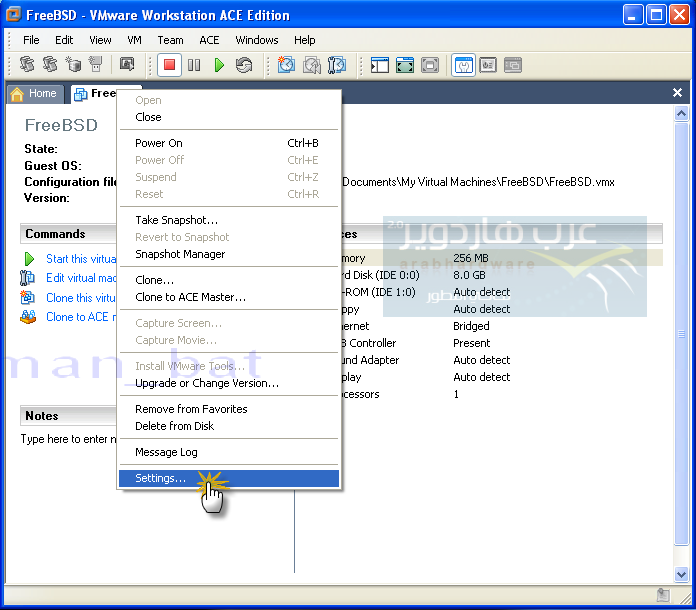Select the Hard Disk 8.0 GB device row

502,275
